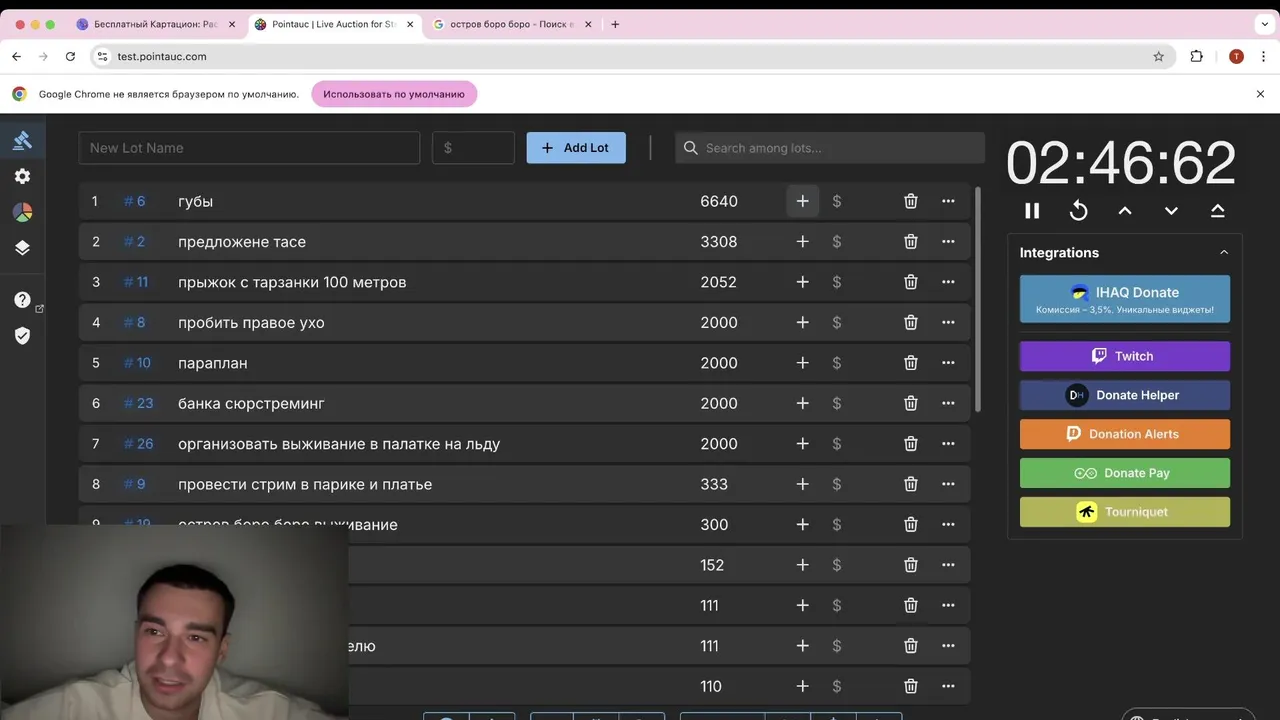This screenshot has height=720, width=1280.
Task: Open a new browser tab
Action: pos(615,24)
